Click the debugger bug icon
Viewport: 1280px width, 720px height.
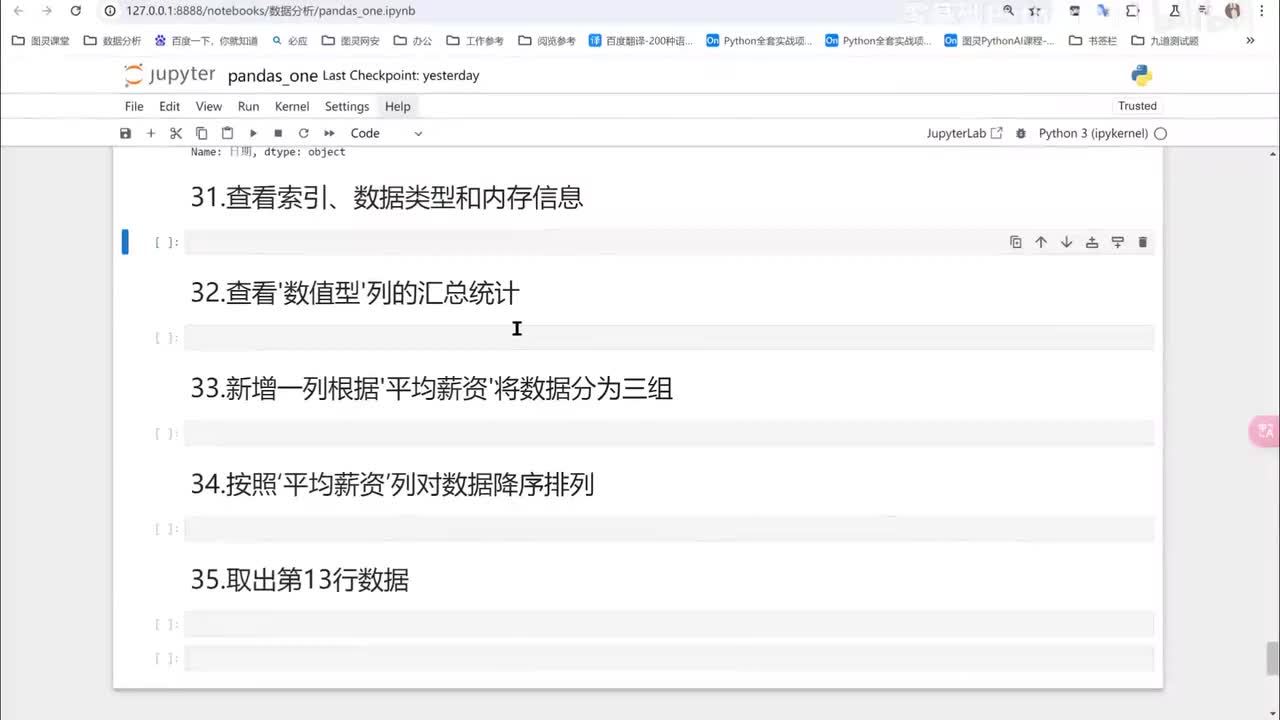[x=1021, y=133]
